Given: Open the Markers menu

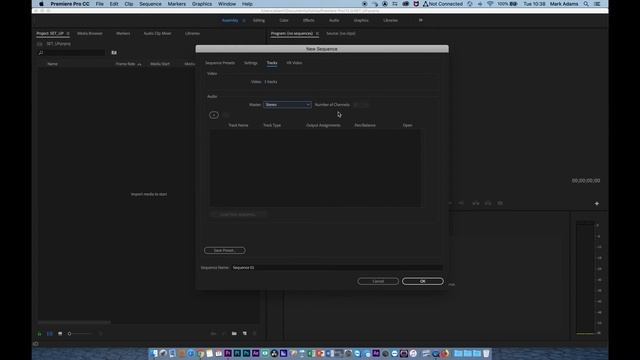Looking at the screenshot, I should (x=176, y=4).
